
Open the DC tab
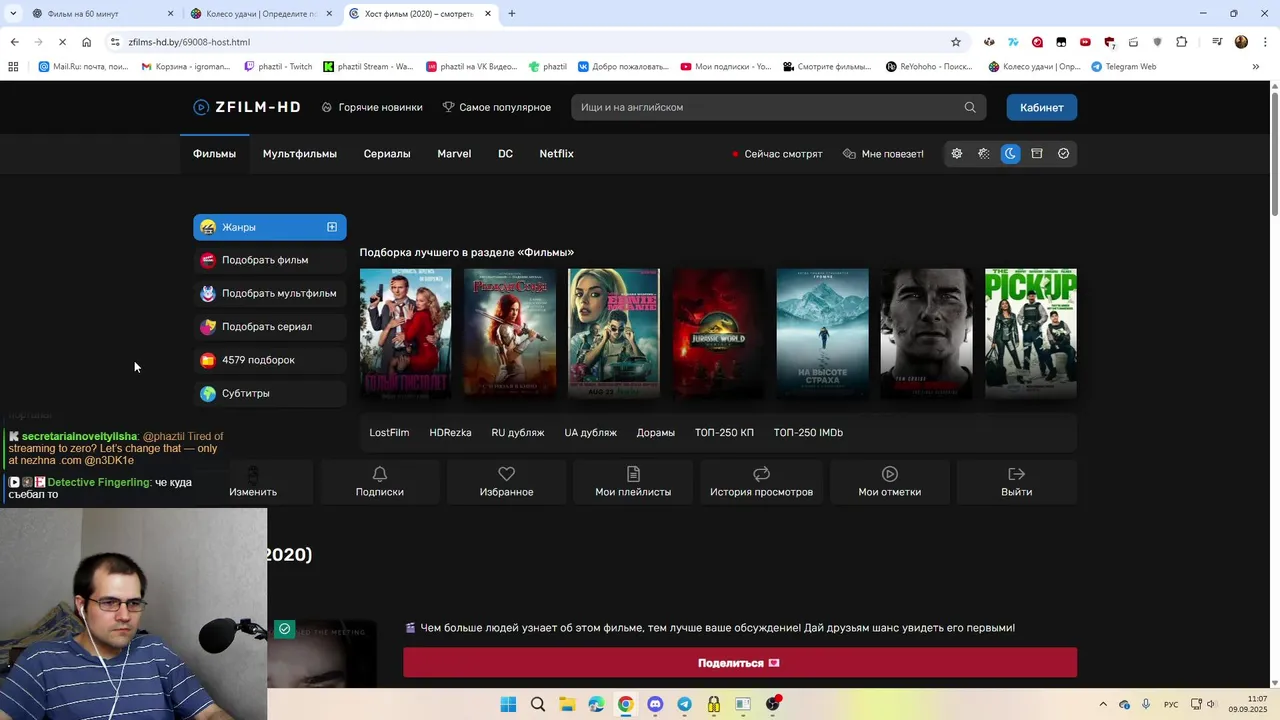coord(505,154)
